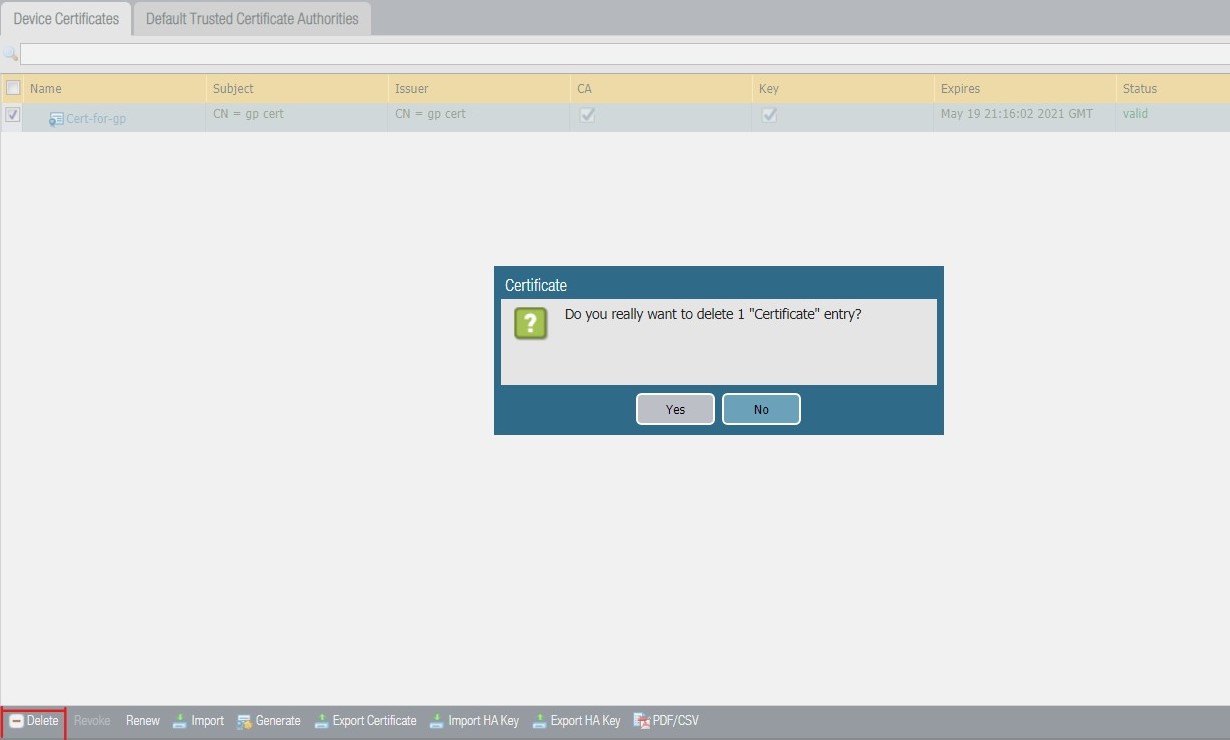Viewport: 1230px width, 740px height.
Task: Click the green question mark in the dialog
Action: pyautogui.click(x=530, y=323)
